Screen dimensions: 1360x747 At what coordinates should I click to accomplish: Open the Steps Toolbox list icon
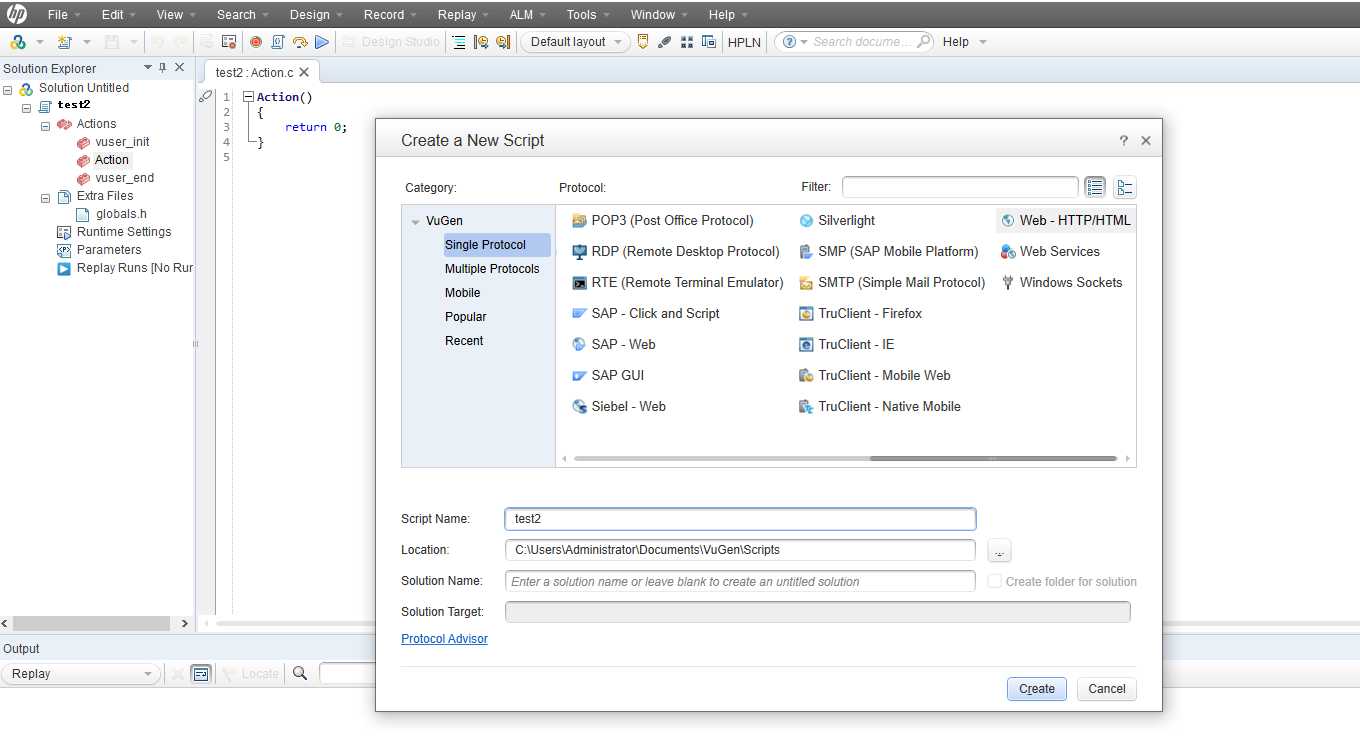pos(459,42)
